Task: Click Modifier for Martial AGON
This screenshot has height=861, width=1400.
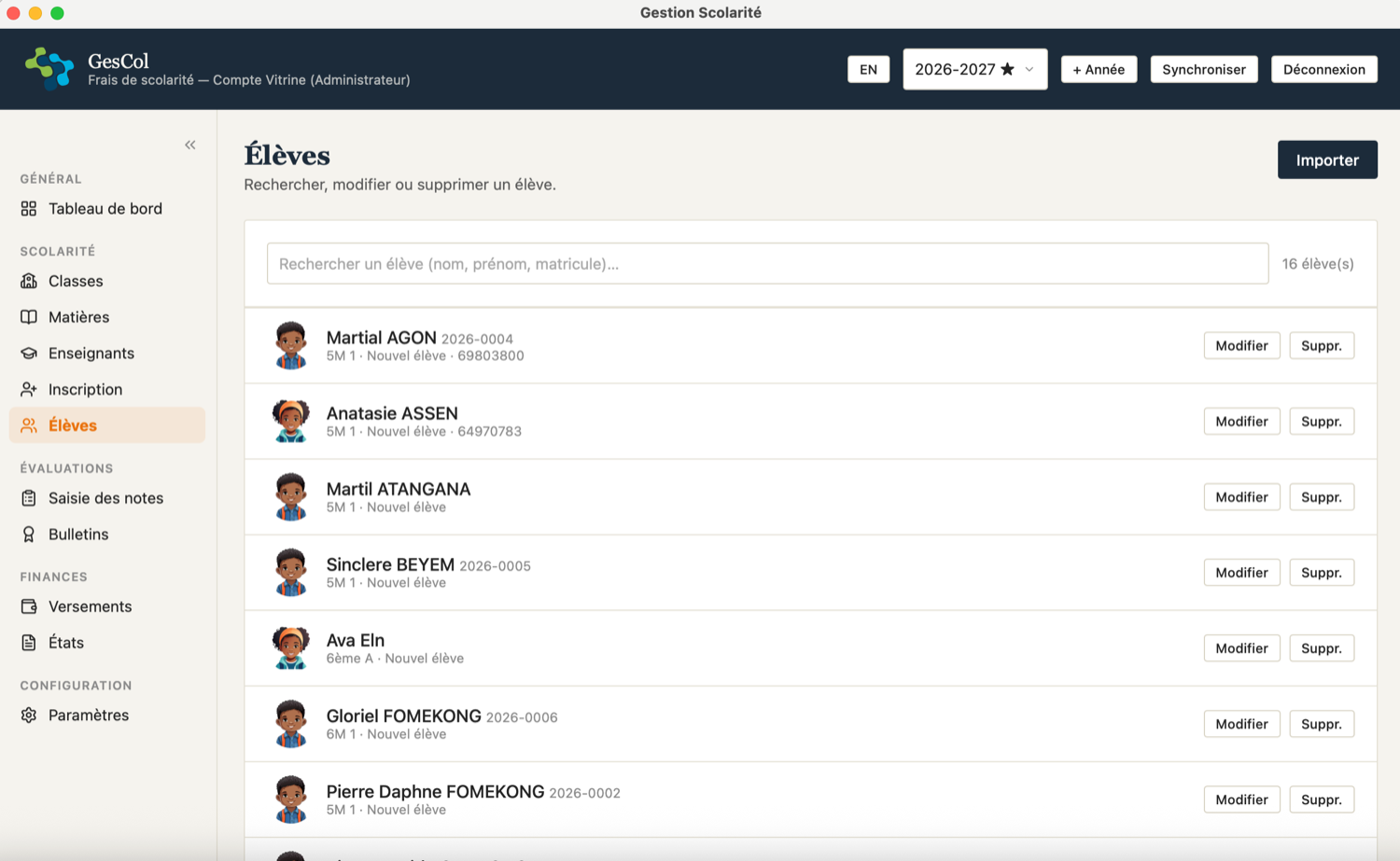Action: [x=1241, y=345]
